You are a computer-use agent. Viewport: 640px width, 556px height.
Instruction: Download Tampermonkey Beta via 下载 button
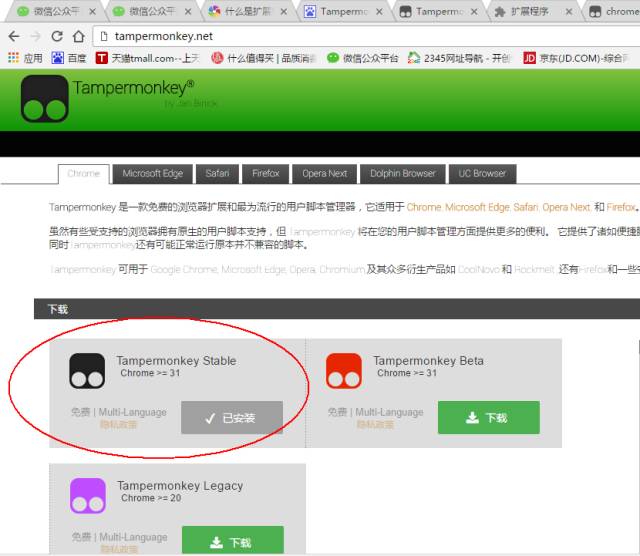tap(489, 418)
